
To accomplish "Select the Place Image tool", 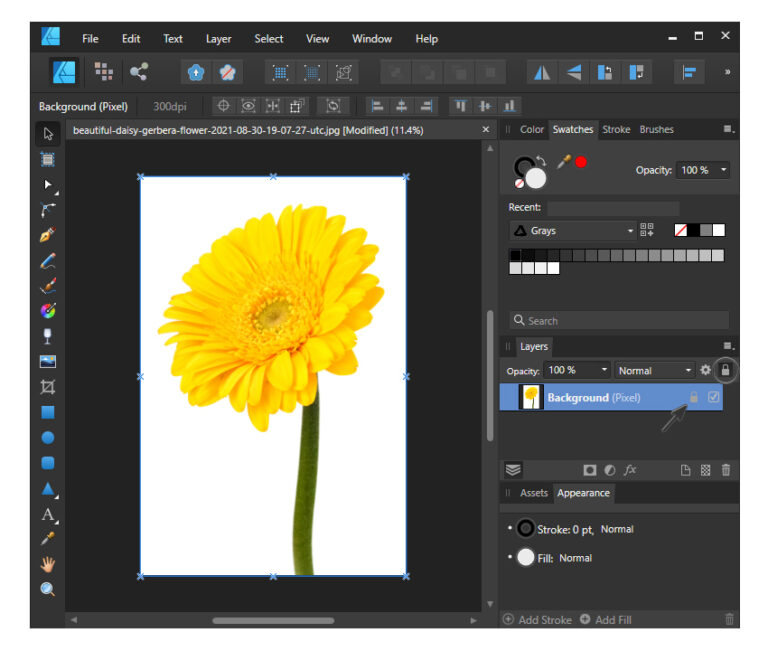I will (48, 362).
